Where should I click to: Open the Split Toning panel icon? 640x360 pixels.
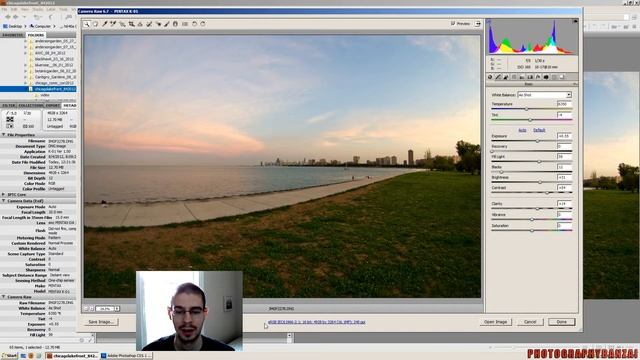click(x=522, y=77)
